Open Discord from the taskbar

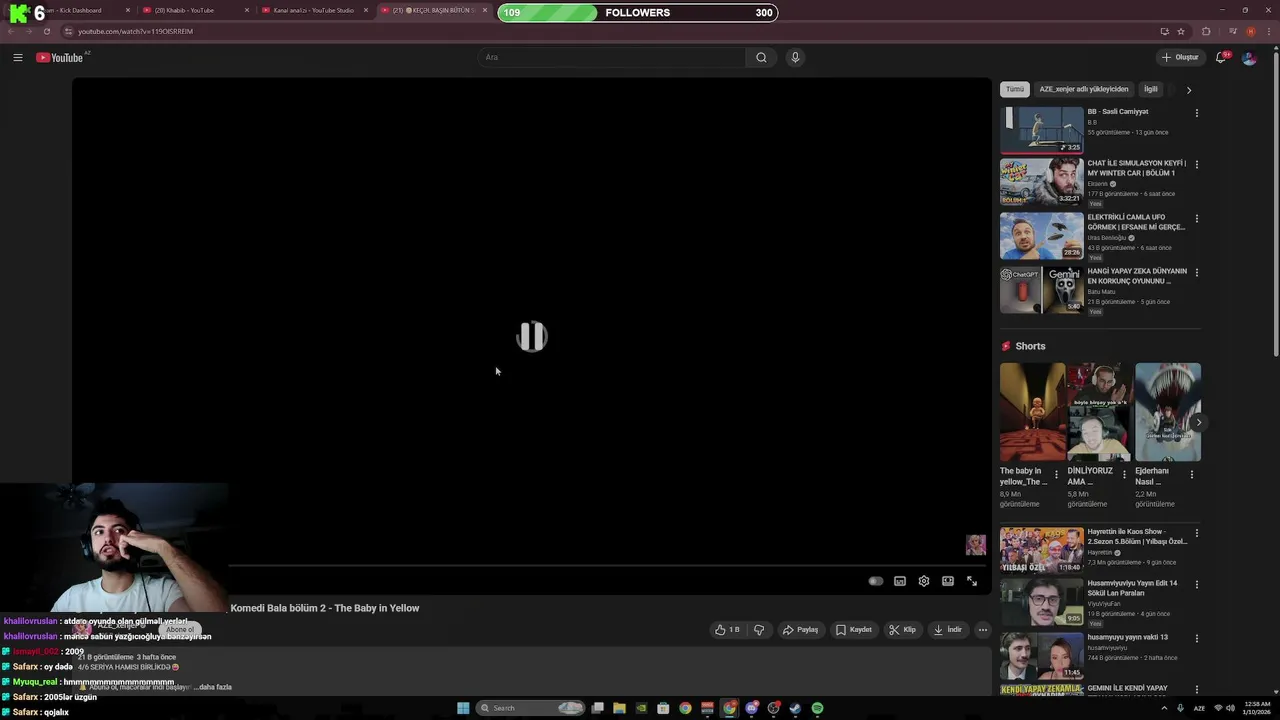point(751,708)
